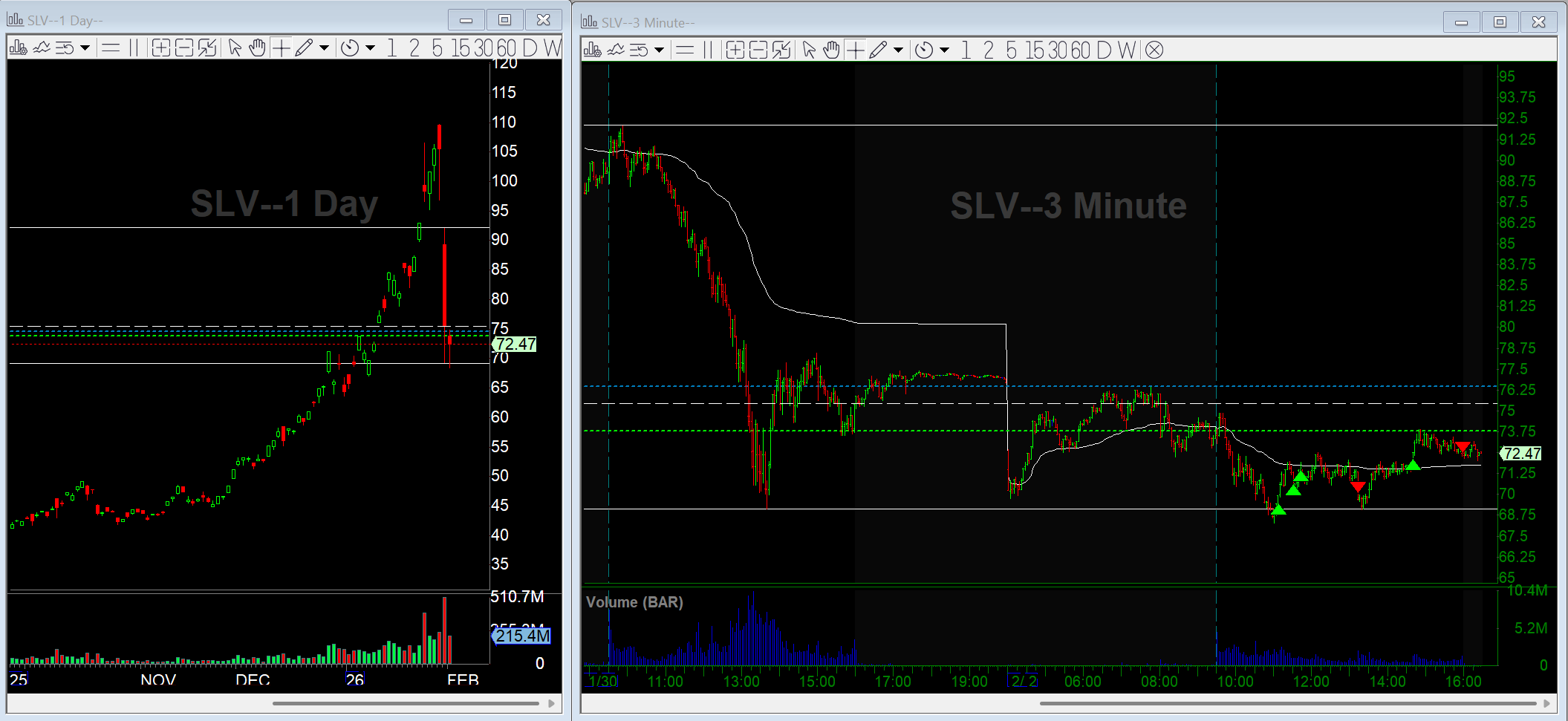Click horizontal scrollbar of the 1 Day chart
The width and height of the screenshot is (1568, 721).
tap(406, 703)
